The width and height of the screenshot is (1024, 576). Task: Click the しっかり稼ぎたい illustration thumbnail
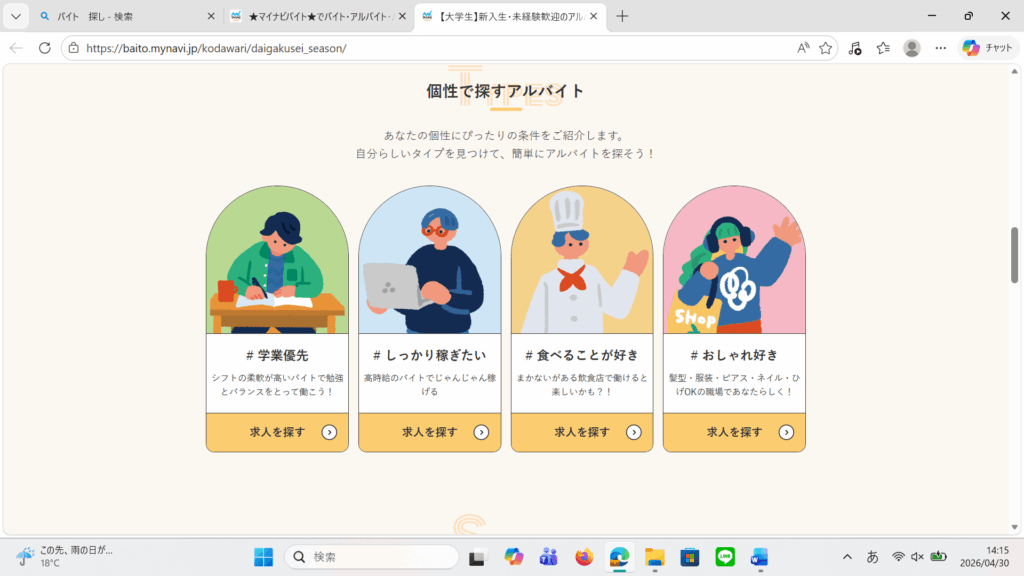tap(430, 260)
